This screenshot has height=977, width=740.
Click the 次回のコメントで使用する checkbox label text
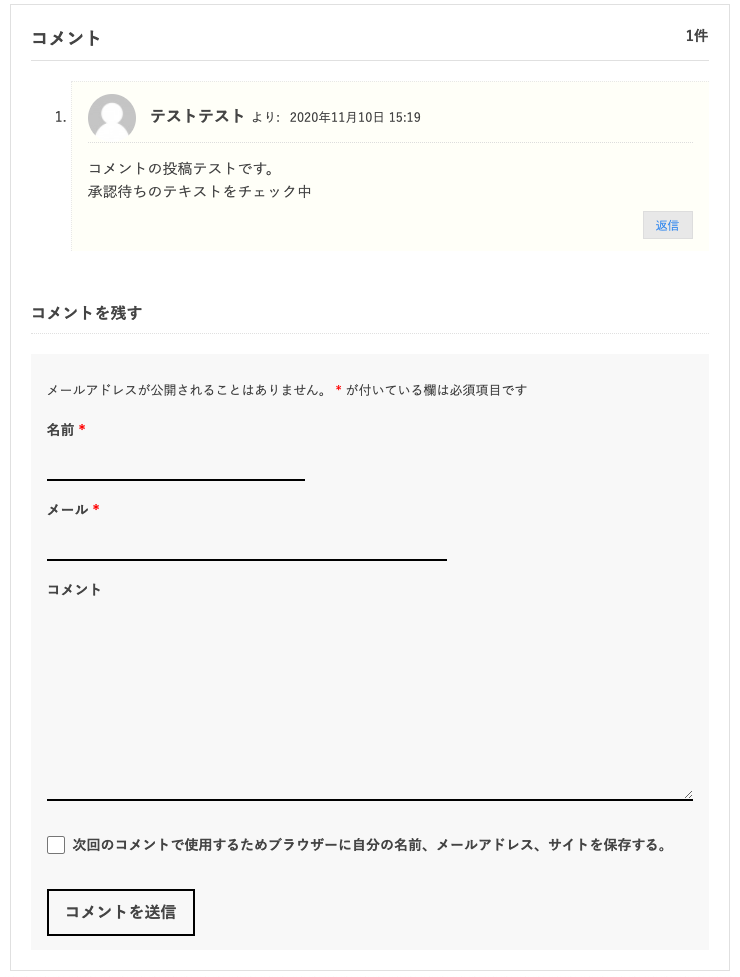tap(369, 845)
